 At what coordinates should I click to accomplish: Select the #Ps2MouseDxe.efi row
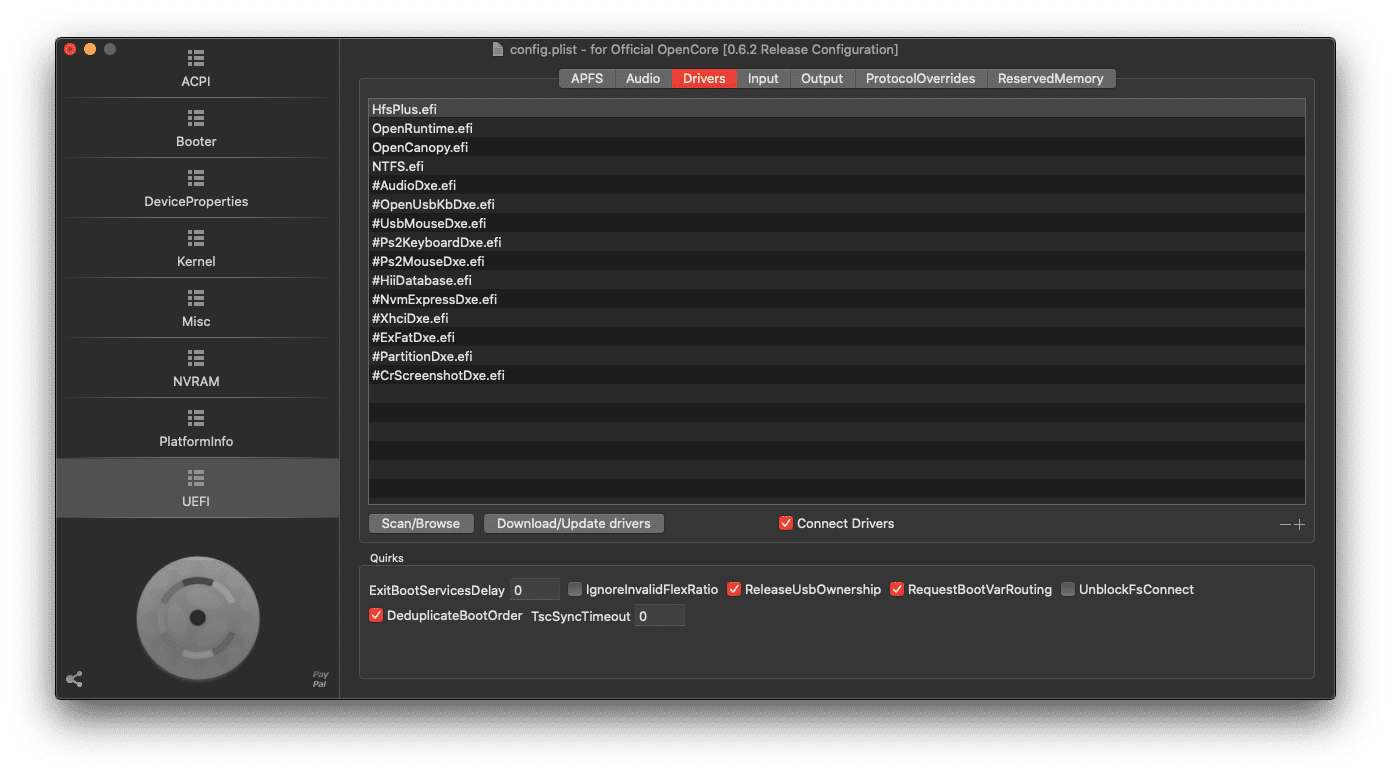(837, 261)
